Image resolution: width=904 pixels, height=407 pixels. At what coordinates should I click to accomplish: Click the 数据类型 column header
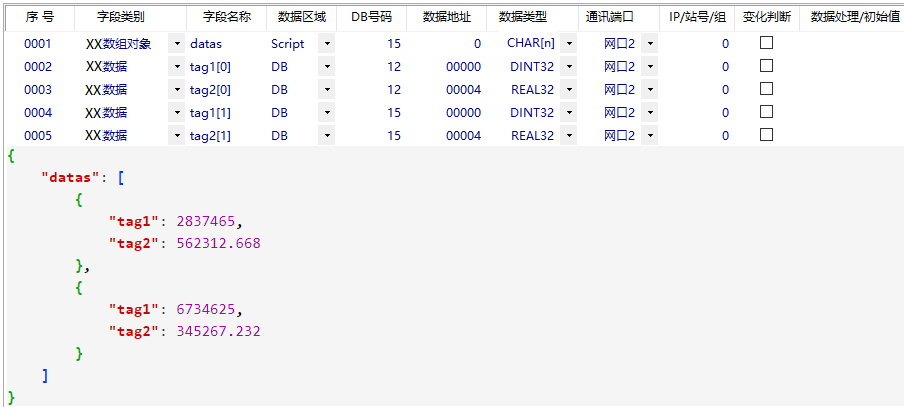point(522,17)
